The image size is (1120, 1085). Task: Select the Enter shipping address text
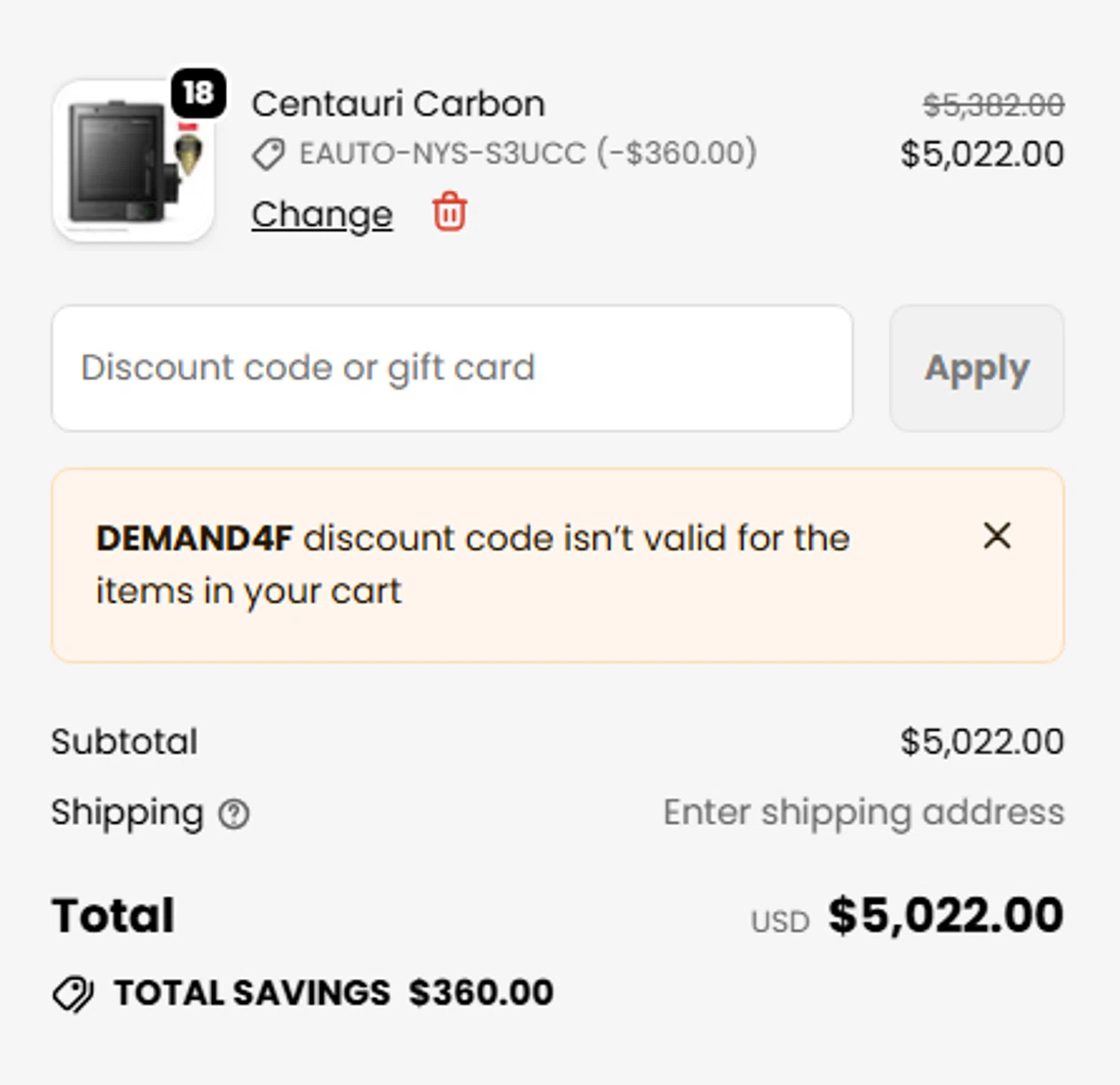tap(863, 812)
